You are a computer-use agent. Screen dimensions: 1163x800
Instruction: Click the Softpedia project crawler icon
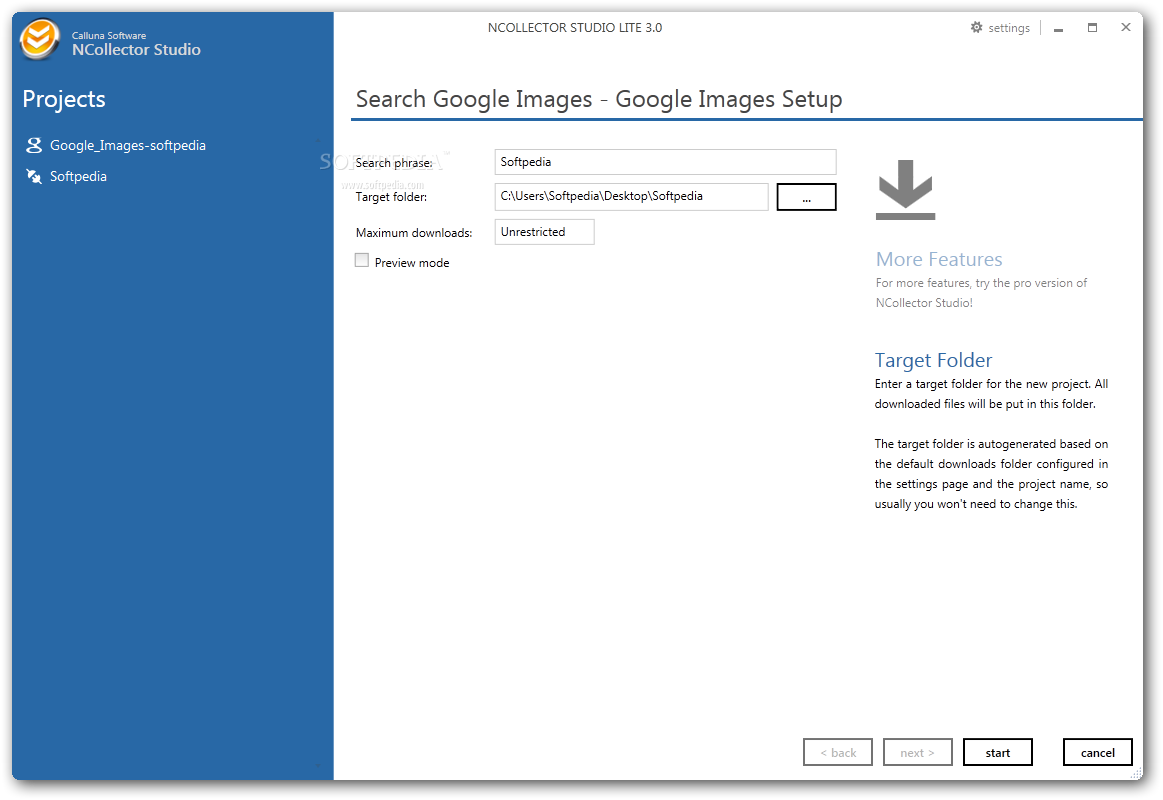point(33,176)
